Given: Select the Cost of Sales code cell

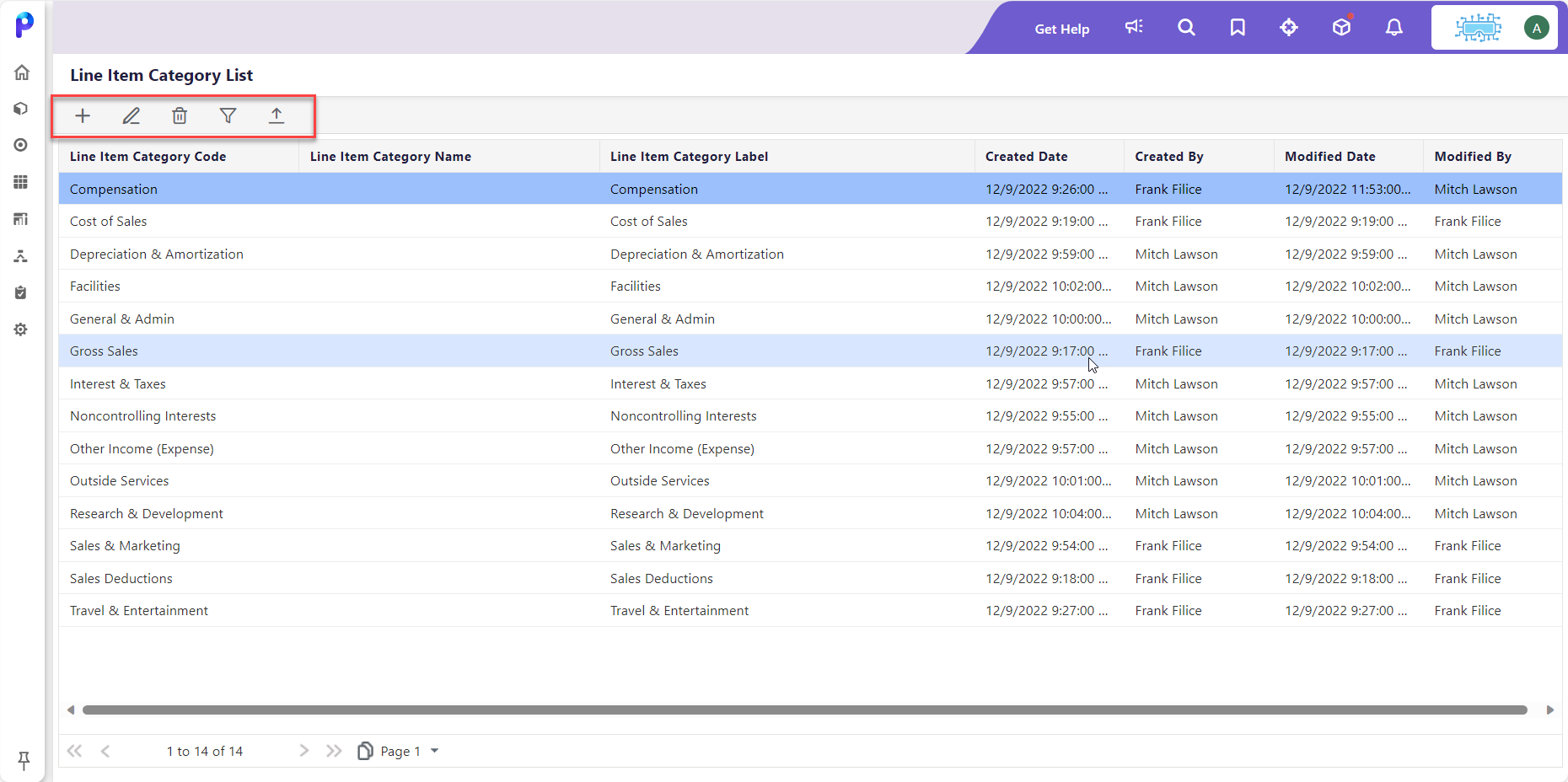Looking at the screenshot, I should point(179,222).
